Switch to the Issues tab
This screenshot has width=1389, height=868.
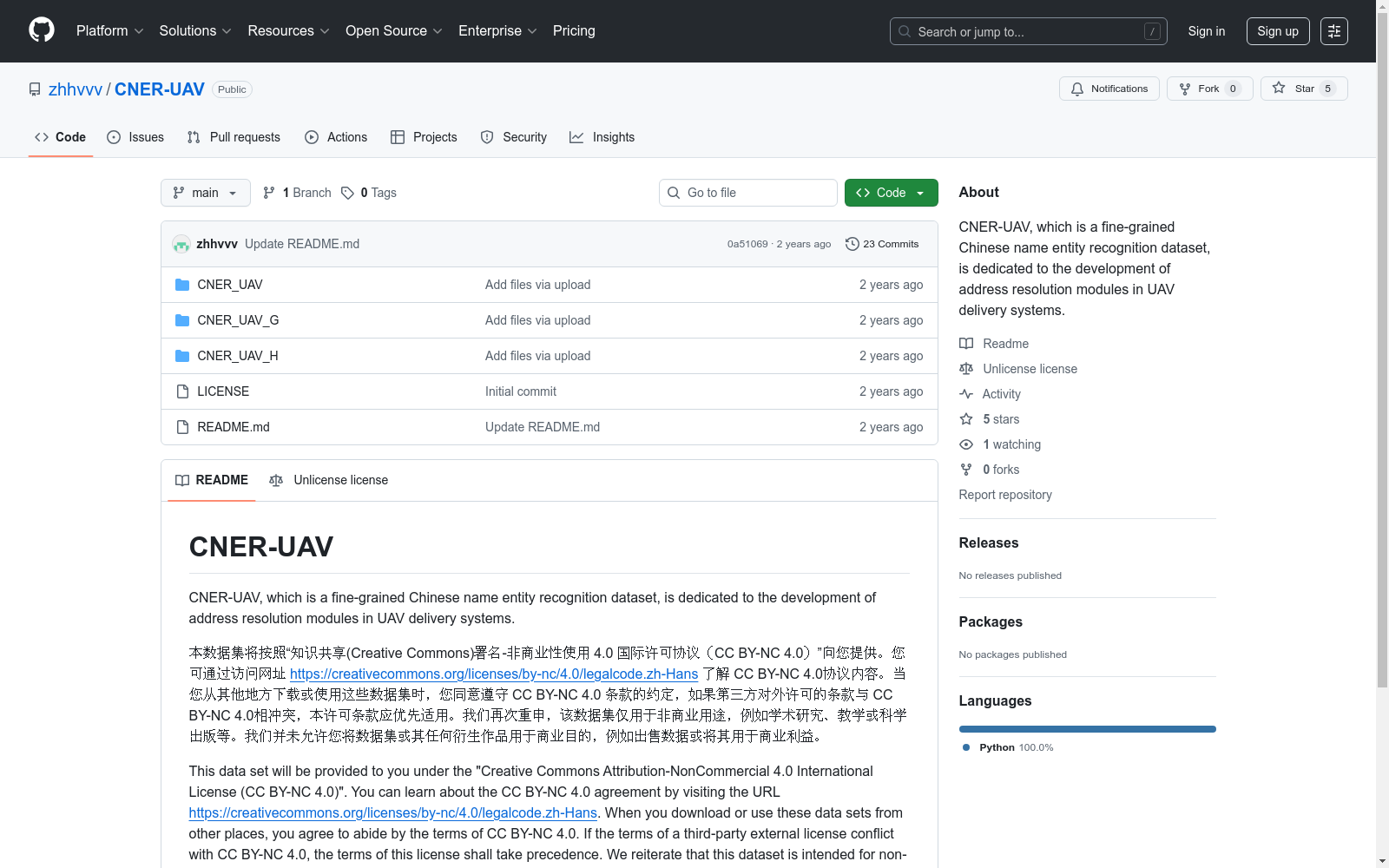[x=135, y=137]
